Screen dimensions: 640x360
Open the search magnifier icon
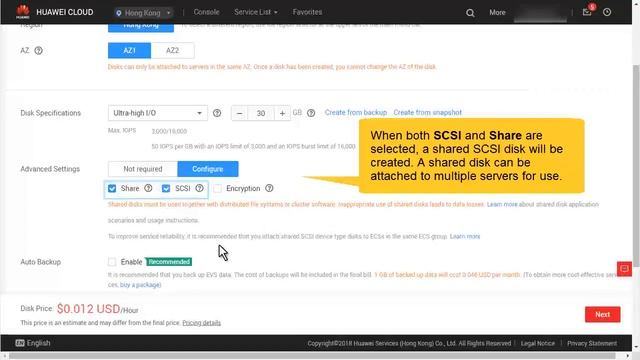470,13
